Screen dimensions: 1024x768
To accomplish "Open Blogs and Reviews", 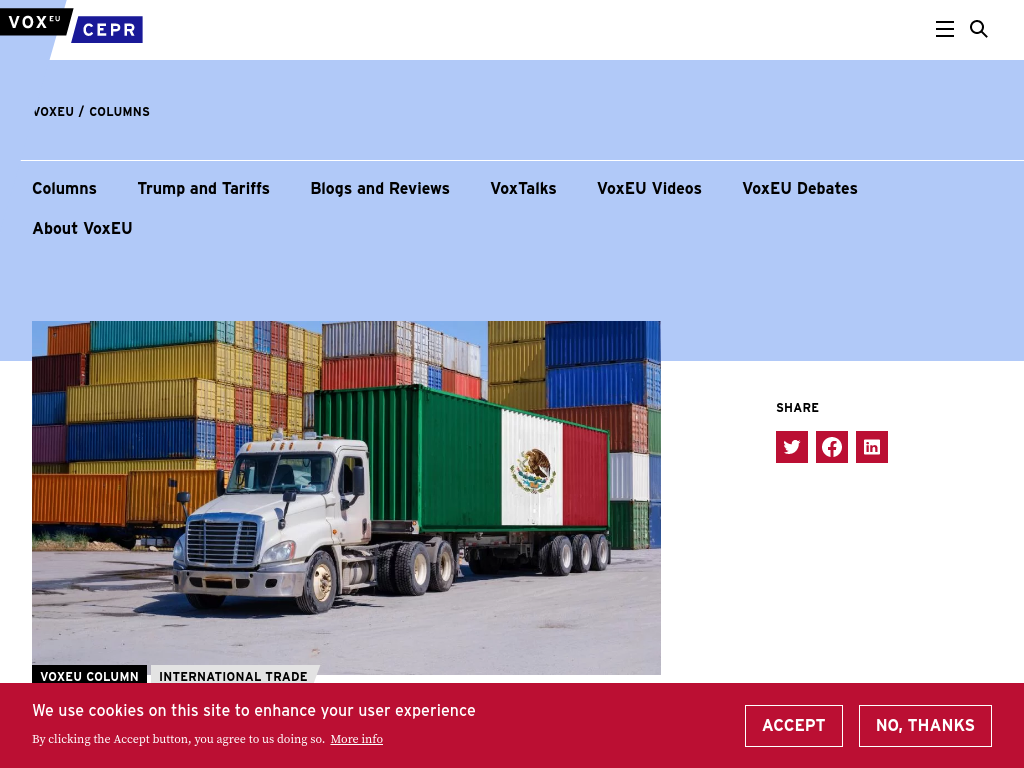I will [x=380, y=188].
